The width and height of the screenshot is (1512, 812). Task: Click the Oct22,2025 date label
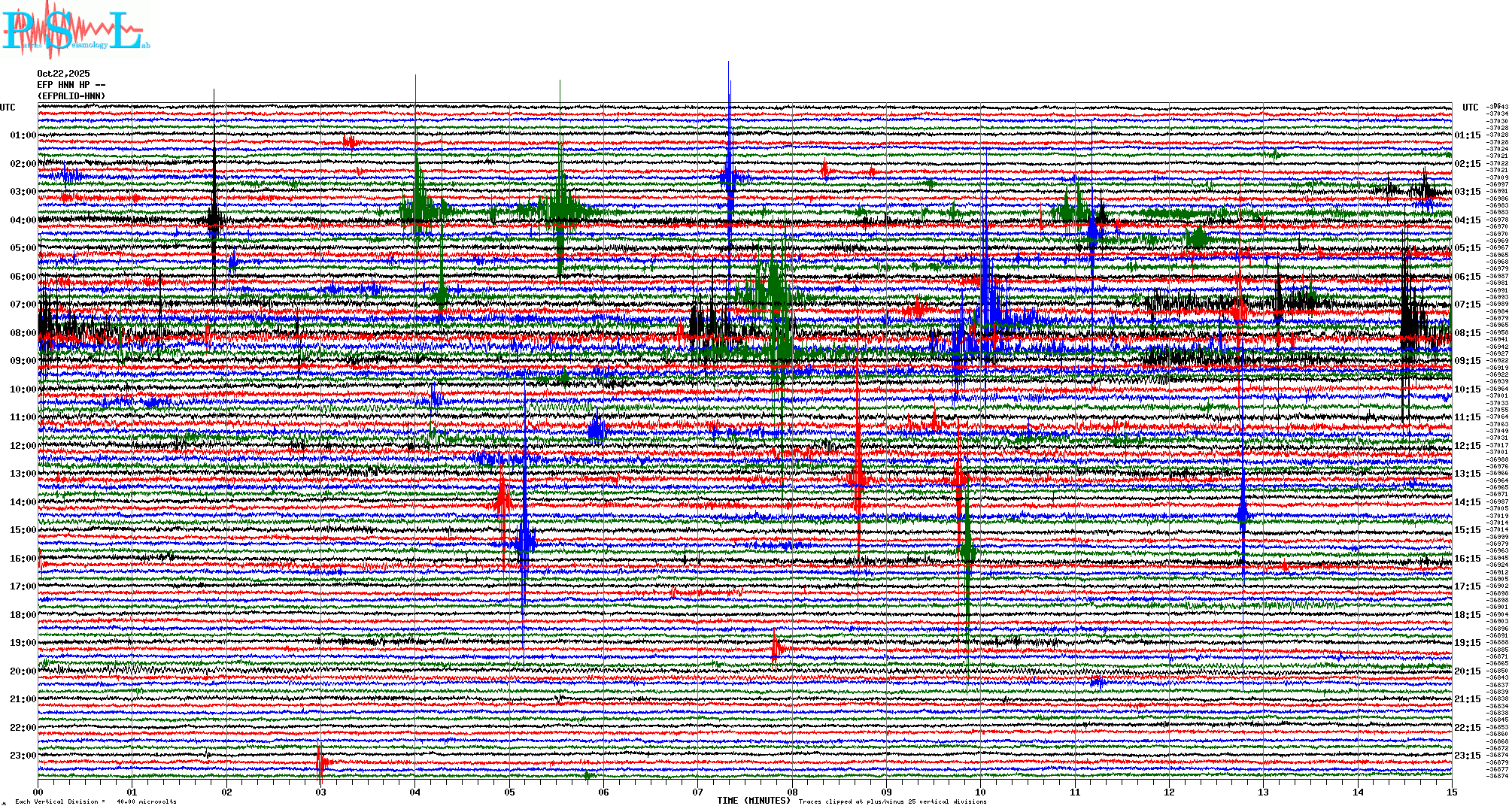tap(63, 74)
